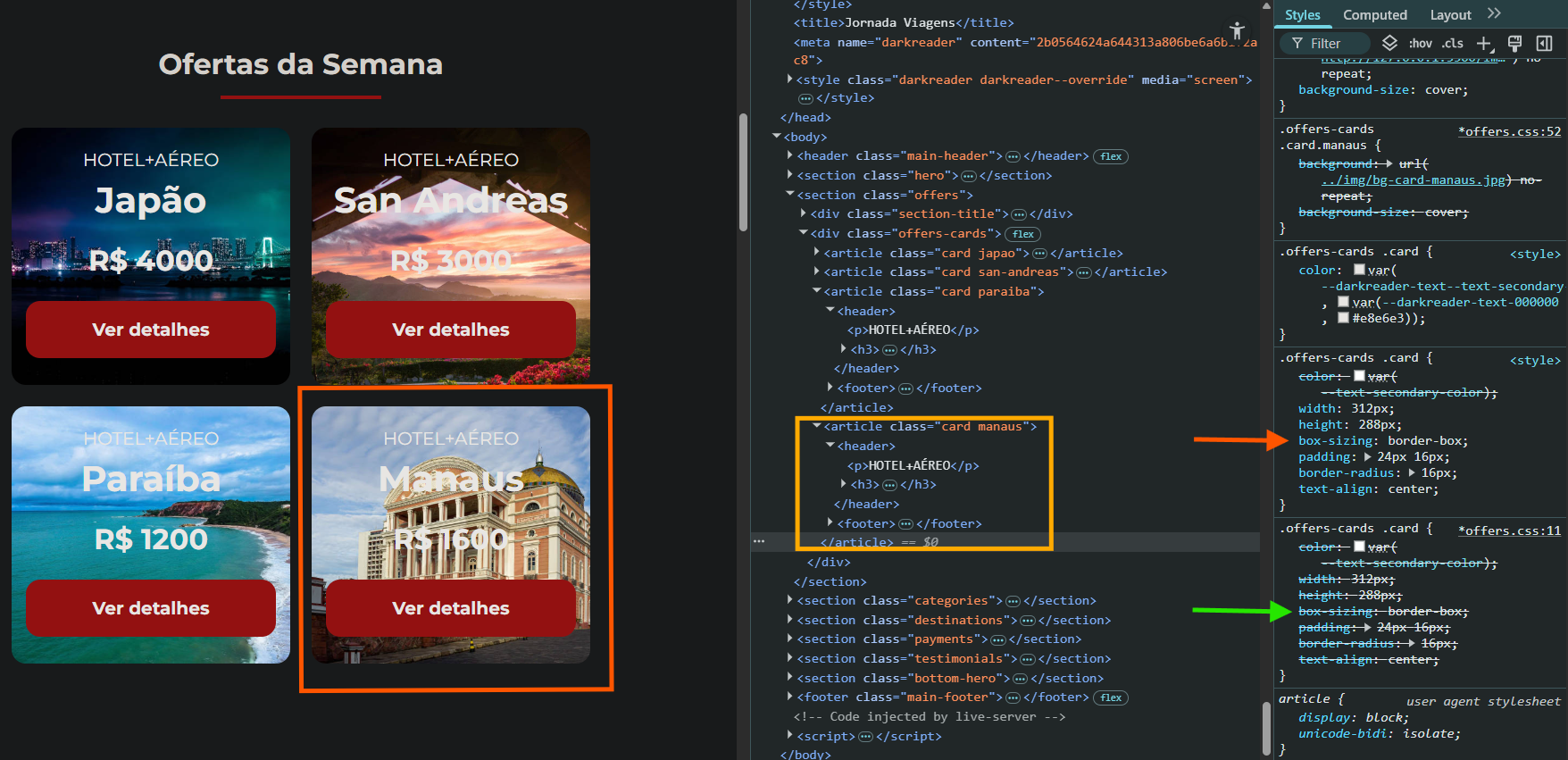Screen dimensions: 1568x760
Task: Click the #e8e6e3 color swatch
Action: 1343,318
